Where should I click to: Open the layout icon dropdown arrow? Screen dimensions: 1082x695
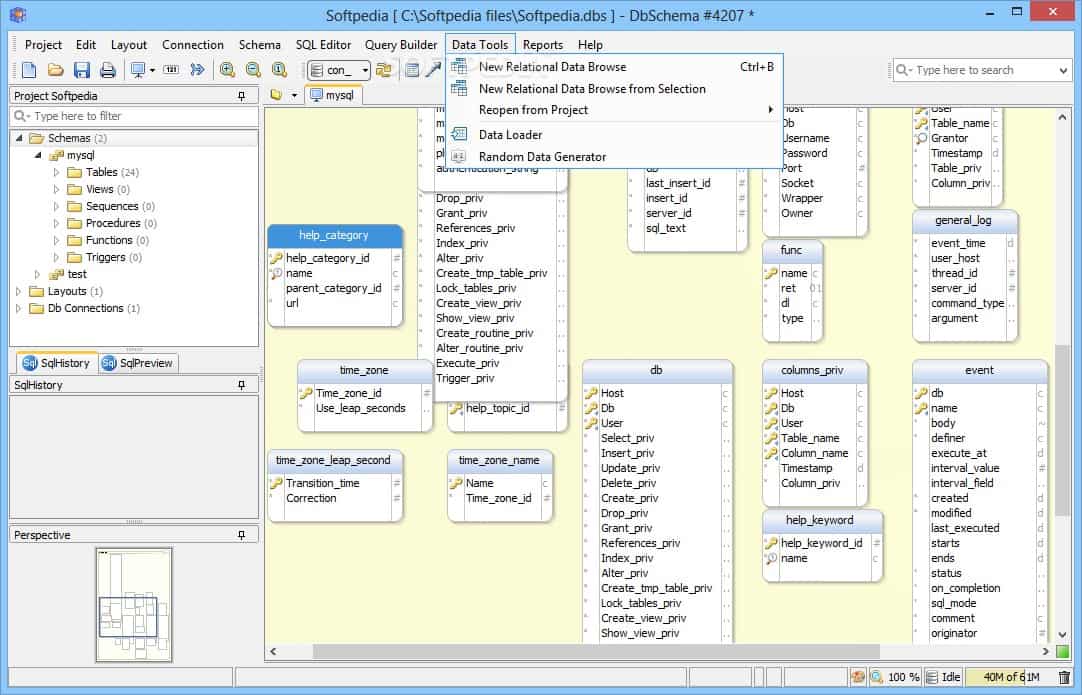click(x=153, y=70)
